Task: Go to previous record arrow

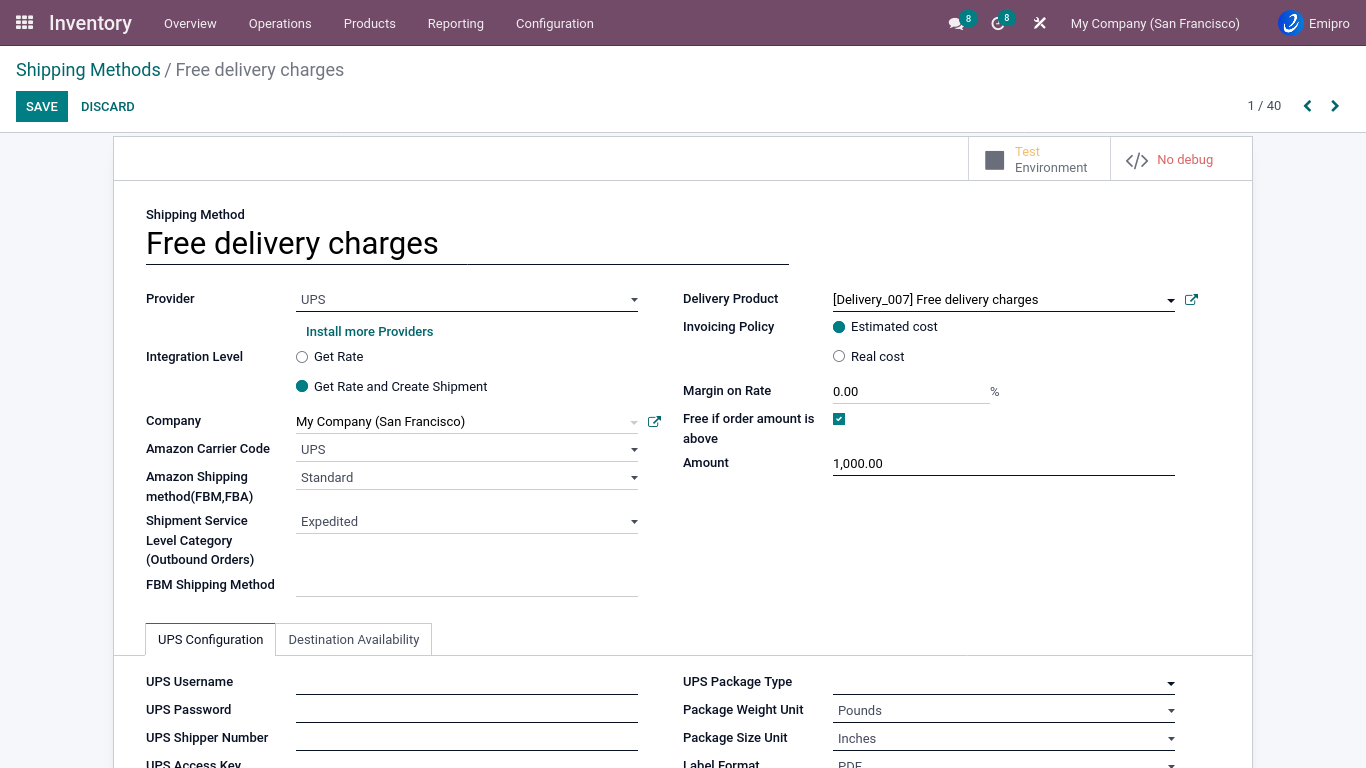Action: tap(1307, 106)
